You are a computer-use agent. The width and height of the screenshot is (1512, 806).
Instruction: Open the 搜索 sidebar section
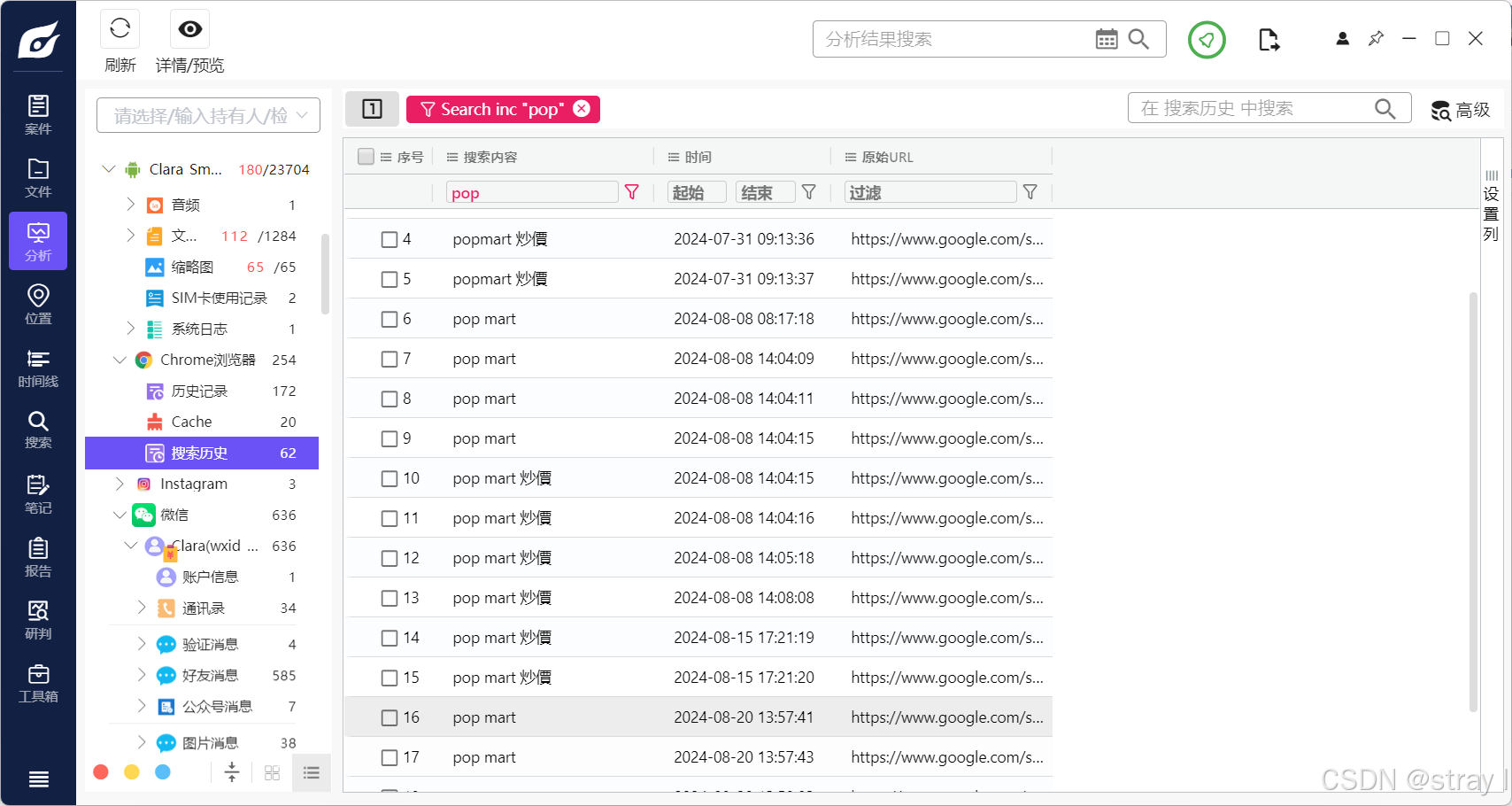click(38, 430)
